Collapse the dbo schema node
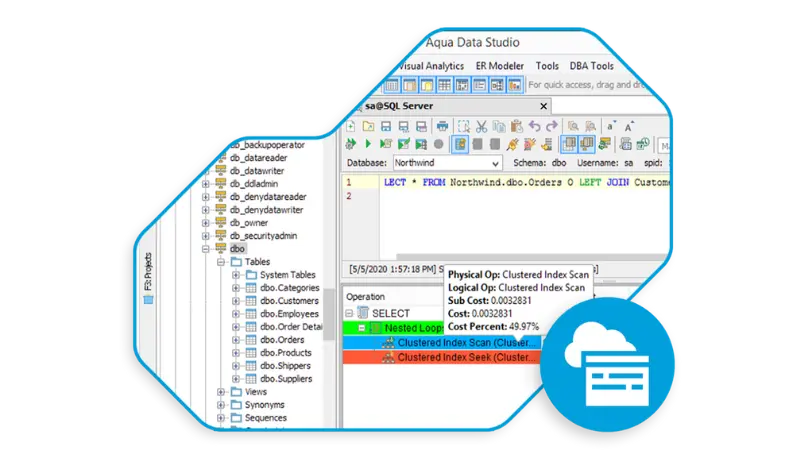Viewport: 800px width, 450px height. click(206, 249)
